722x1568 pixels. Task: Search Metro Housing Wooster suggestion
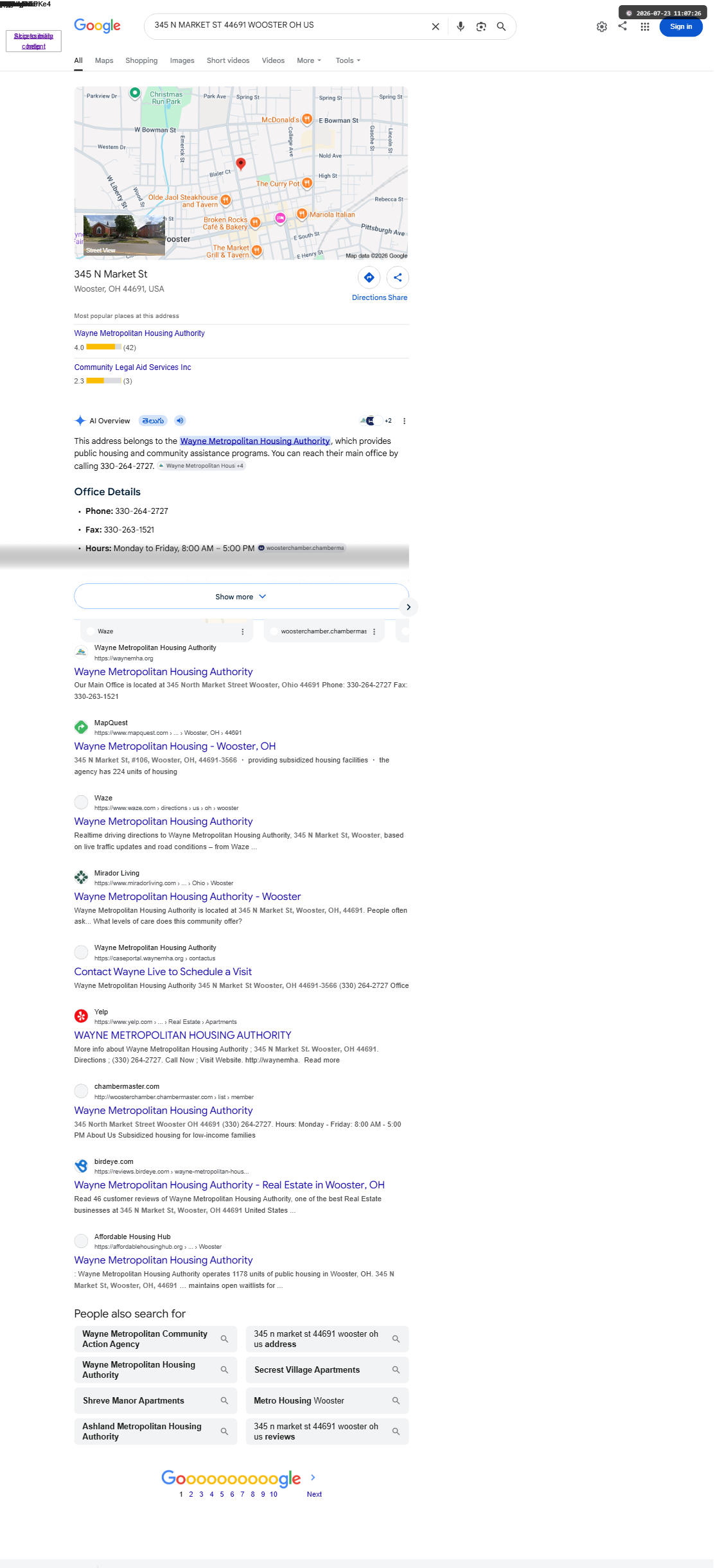(x=327, y=1400)
